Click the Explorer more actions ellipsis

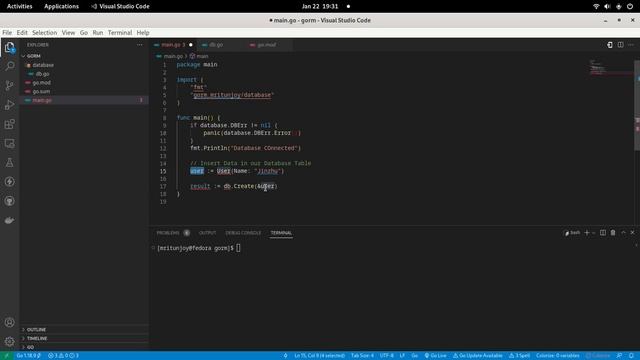[x=140, y=45]
